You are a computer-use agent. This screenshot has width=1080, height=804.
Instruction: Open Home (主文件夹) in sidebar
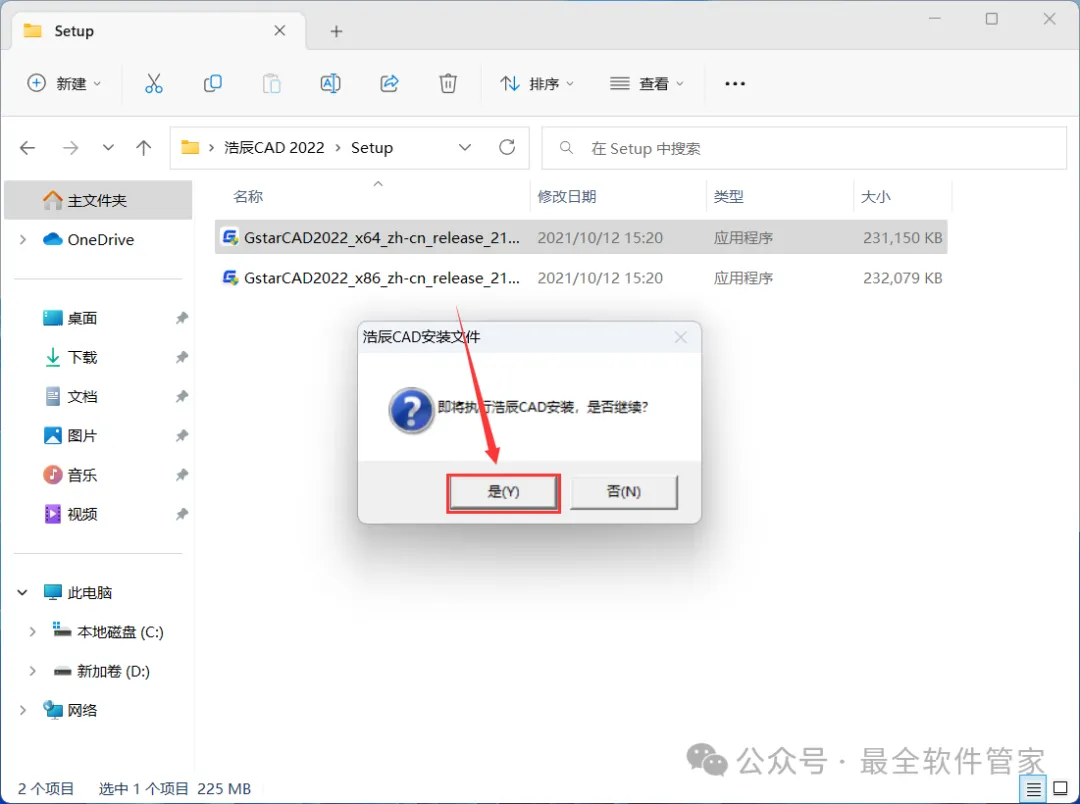coord(98,200)
